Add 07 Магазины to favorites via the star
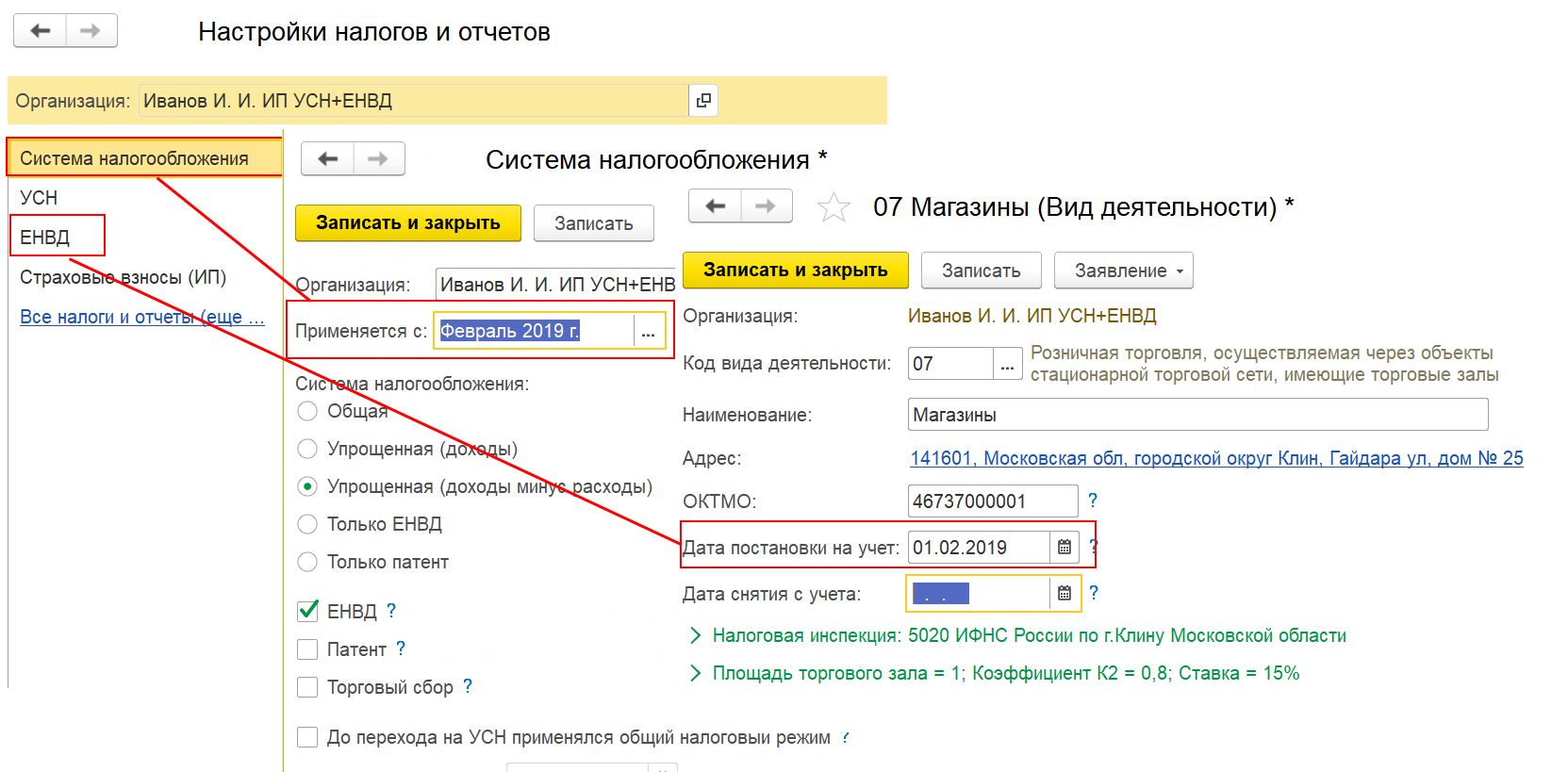 coord(834,207)
